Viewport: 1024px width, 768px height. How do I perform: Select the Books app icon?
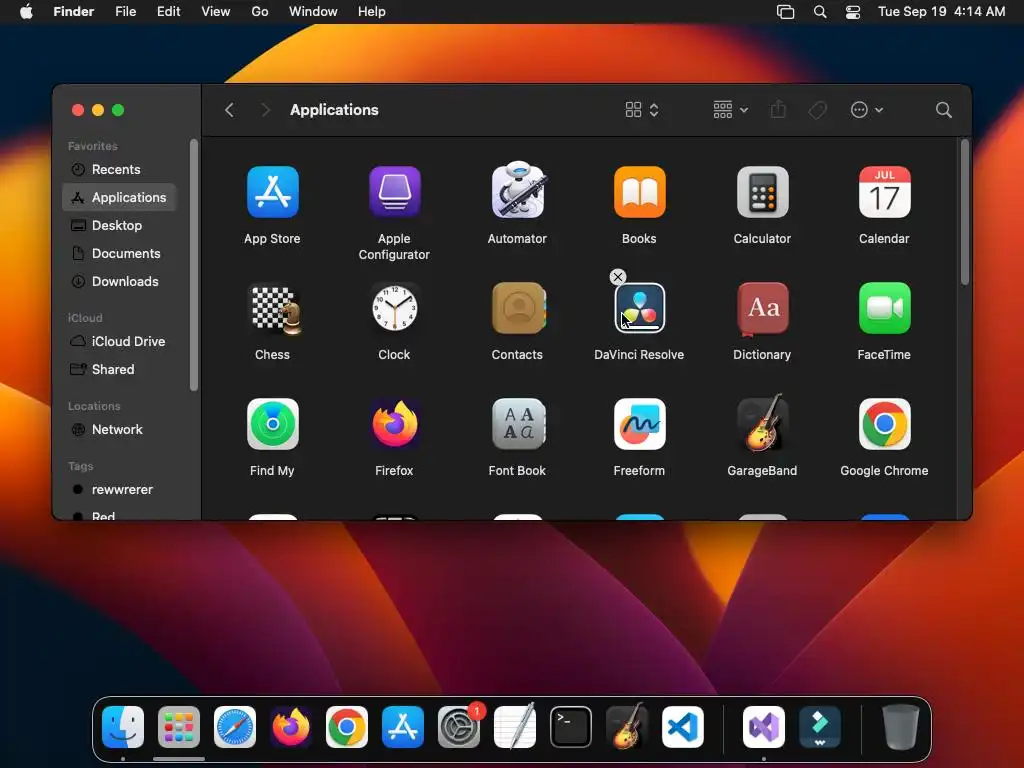click(639, 192)
